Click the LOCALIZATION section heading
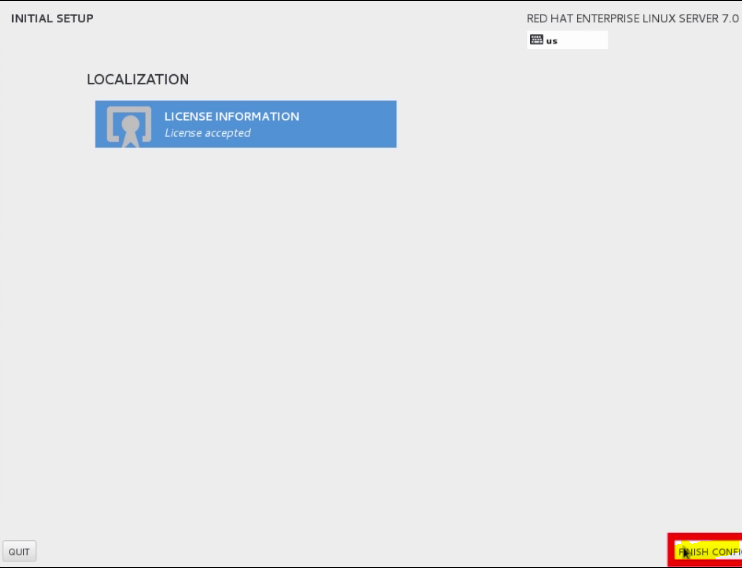The height and width of the screenshot is (568, 742). 138,79
